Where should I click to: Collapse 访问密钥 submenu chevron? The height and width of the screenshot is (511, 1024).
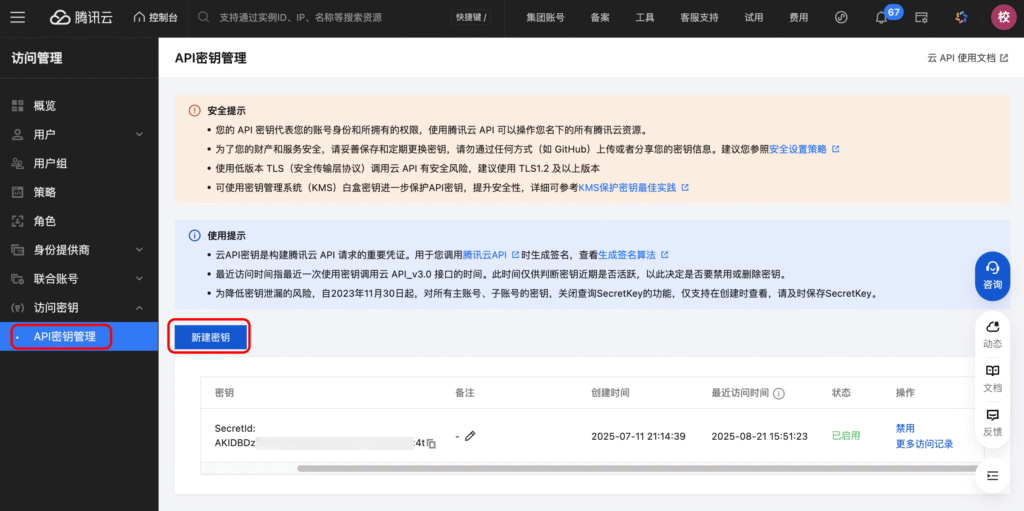point(139,308)
